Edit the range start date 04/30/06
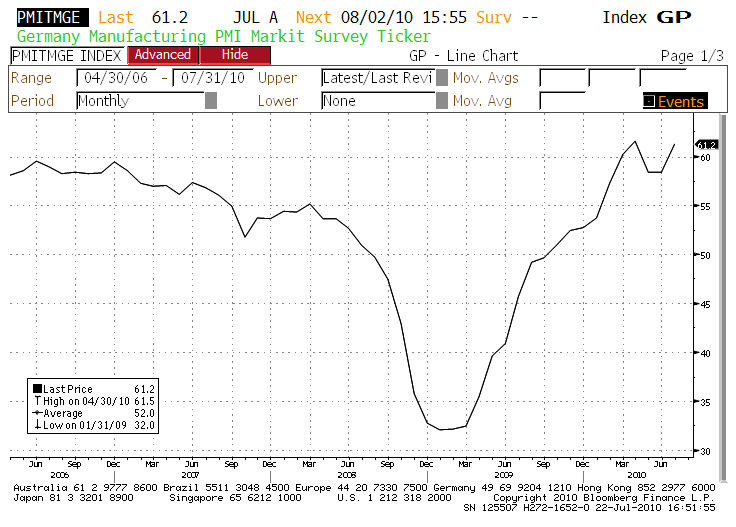The image size is (736, 527). pyautogui.click(x=116, y=77)
